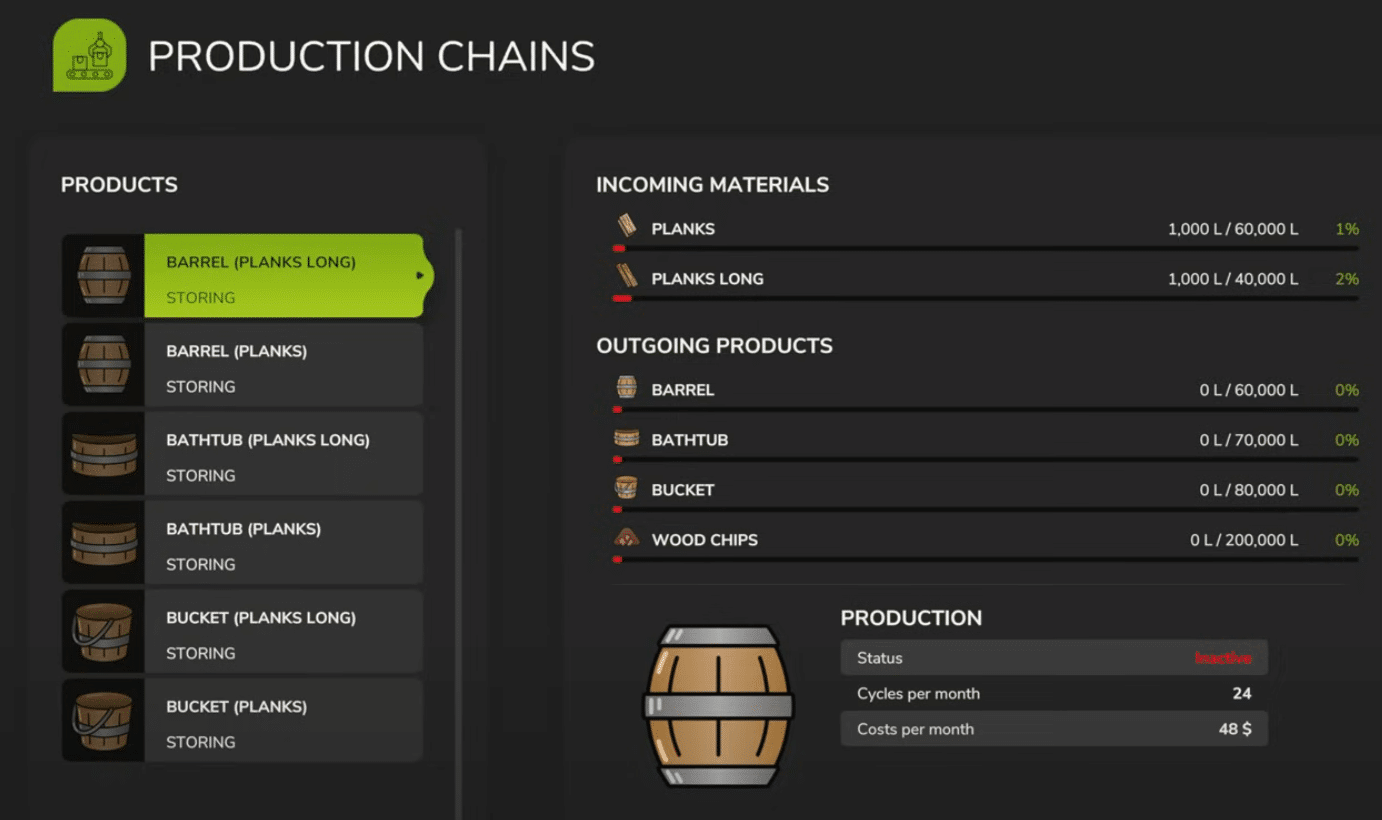The image size is (1382, 820).
Task: Click the arrow on selected Barrel entry
Action: click(x=420, y=275)
